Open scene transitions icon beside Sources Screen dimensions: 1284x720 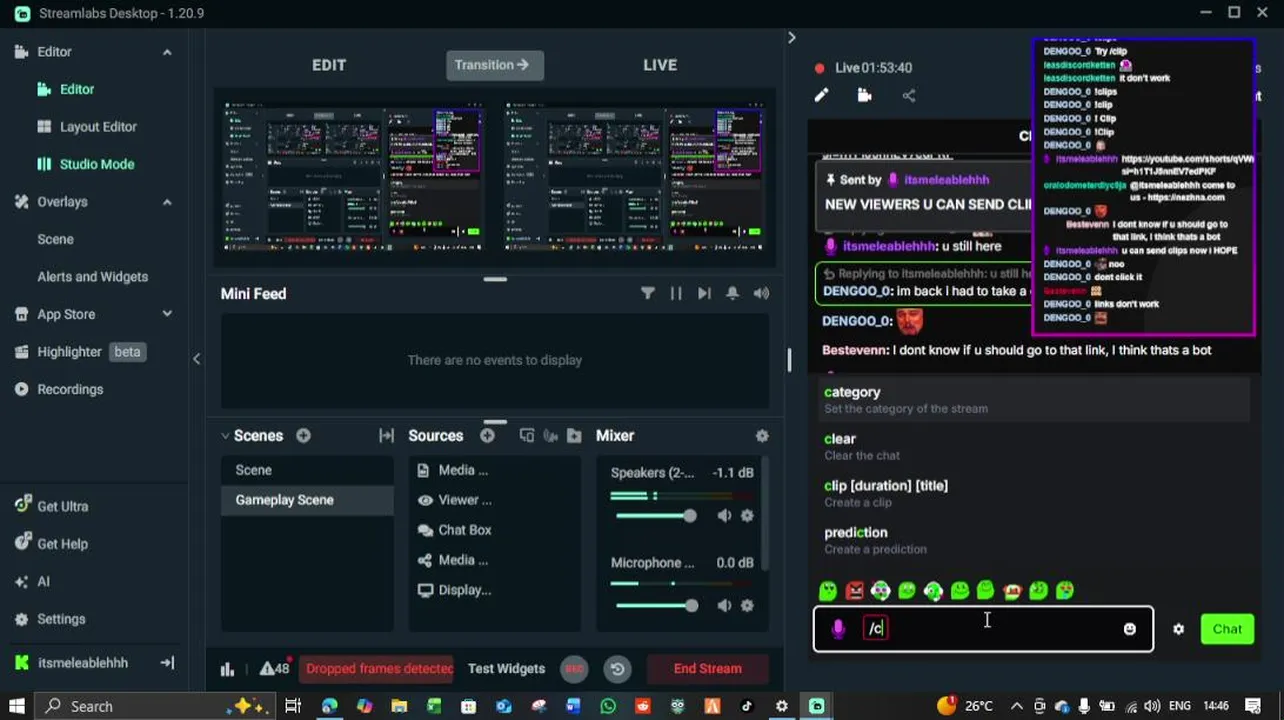pos(386,436)
